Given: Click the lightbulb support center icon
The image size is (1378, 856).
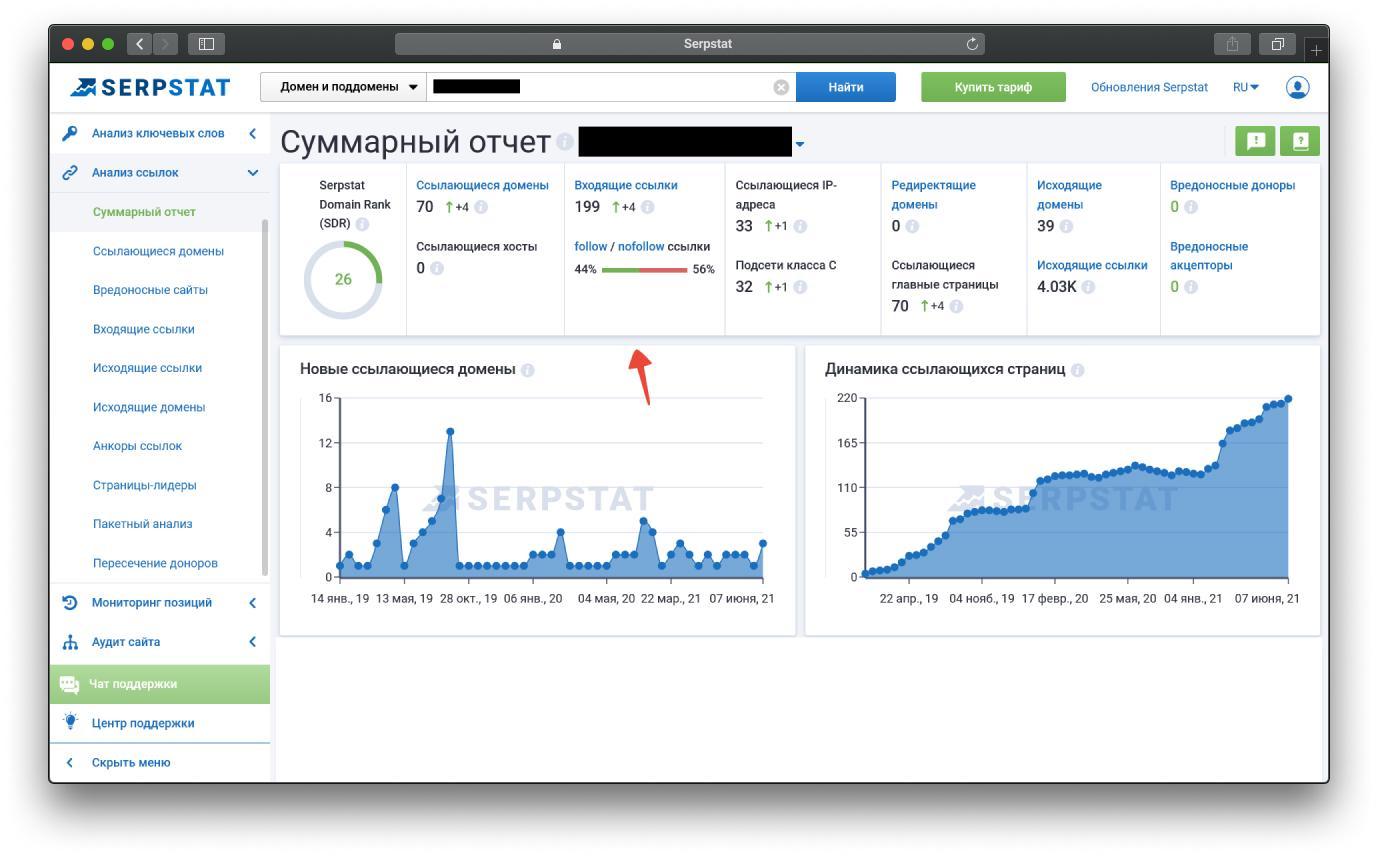Looking at the screenshot, I should click(69, 722).
